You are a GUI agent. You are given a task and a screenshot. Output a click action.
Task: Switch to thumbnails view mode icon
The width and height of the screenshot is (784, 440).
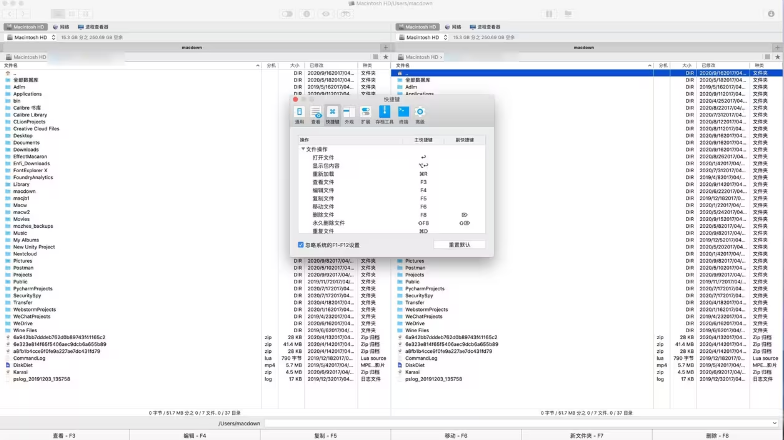pos(86,14)
